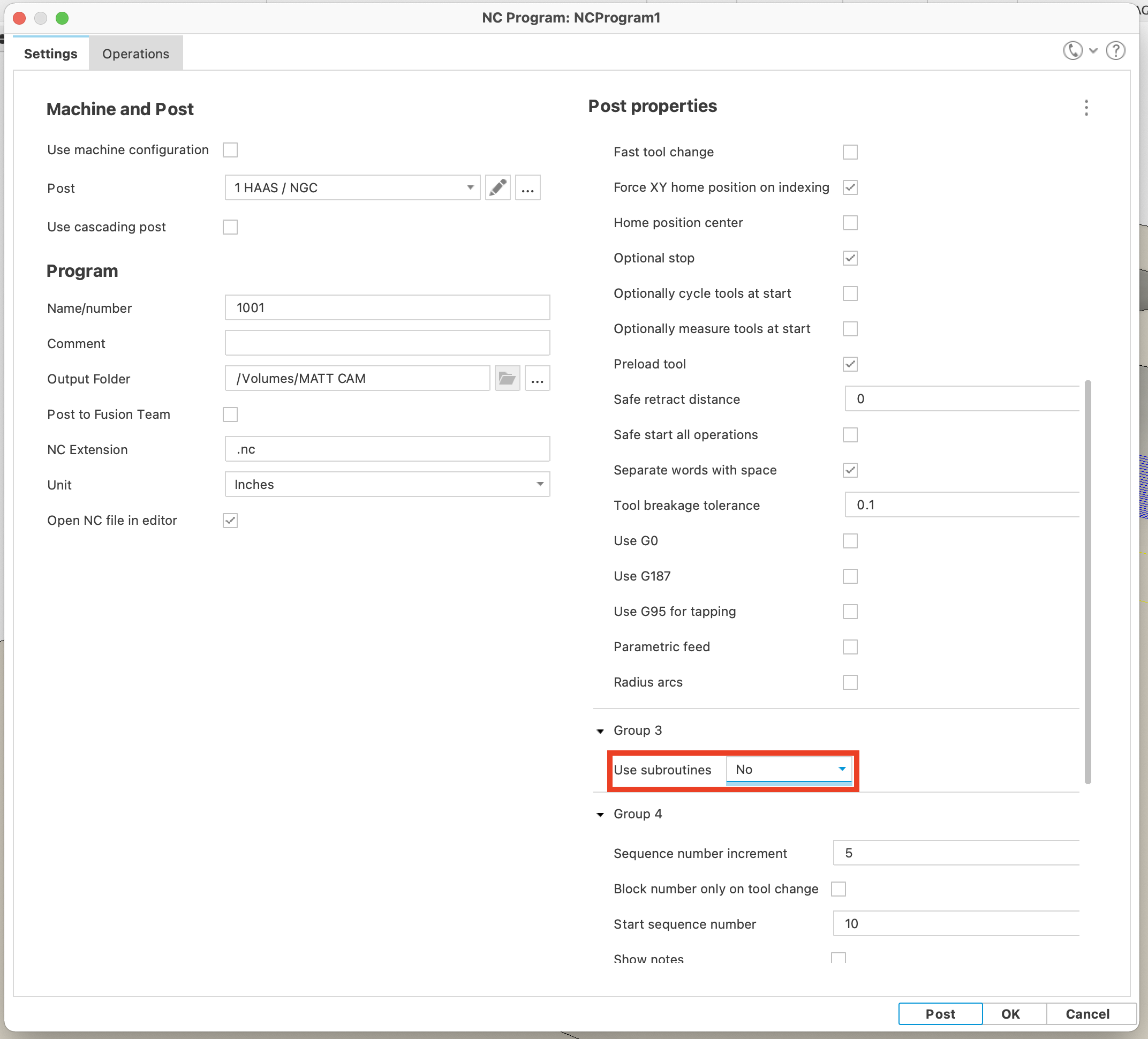This screenshot has height=1039, width=1148.
Task: Toggle Separate words with space checkbox
Action: [x=850, y=470]
